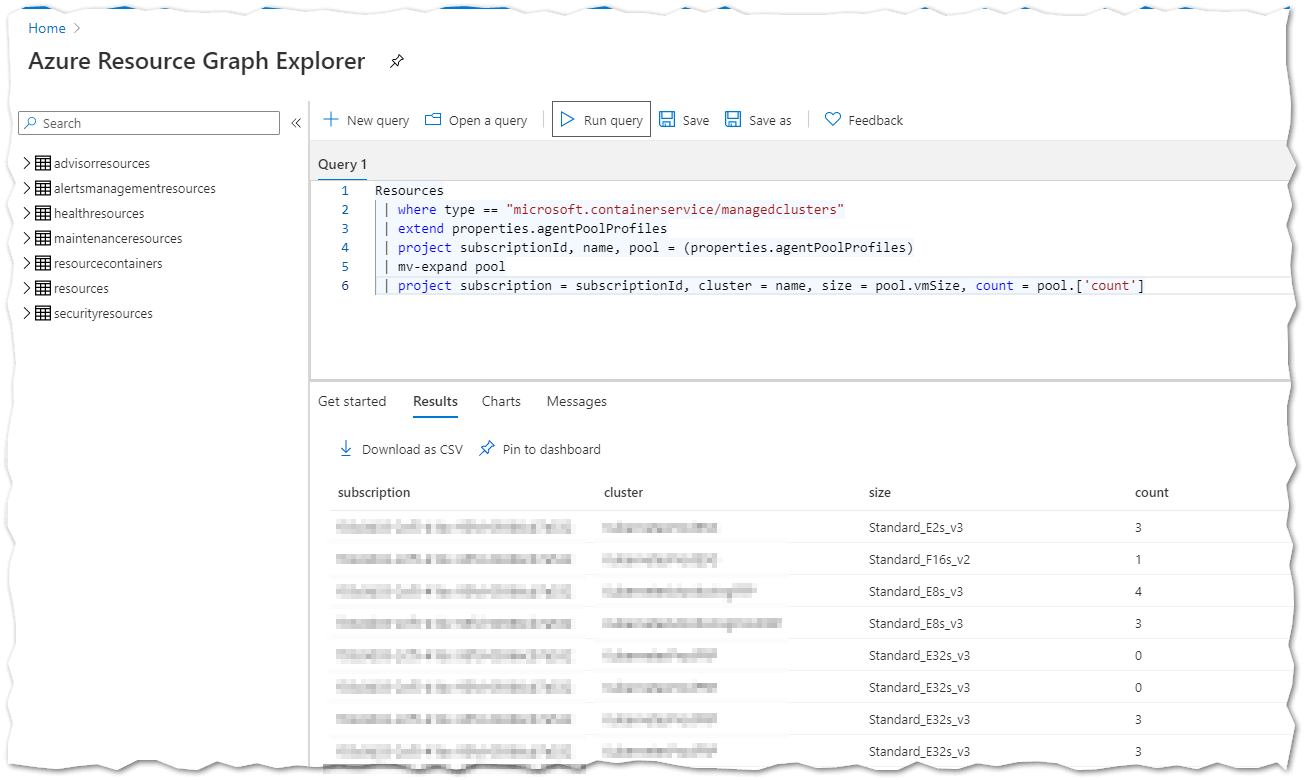Click the Standard_E2s_v3 size cell

(916, 527)
